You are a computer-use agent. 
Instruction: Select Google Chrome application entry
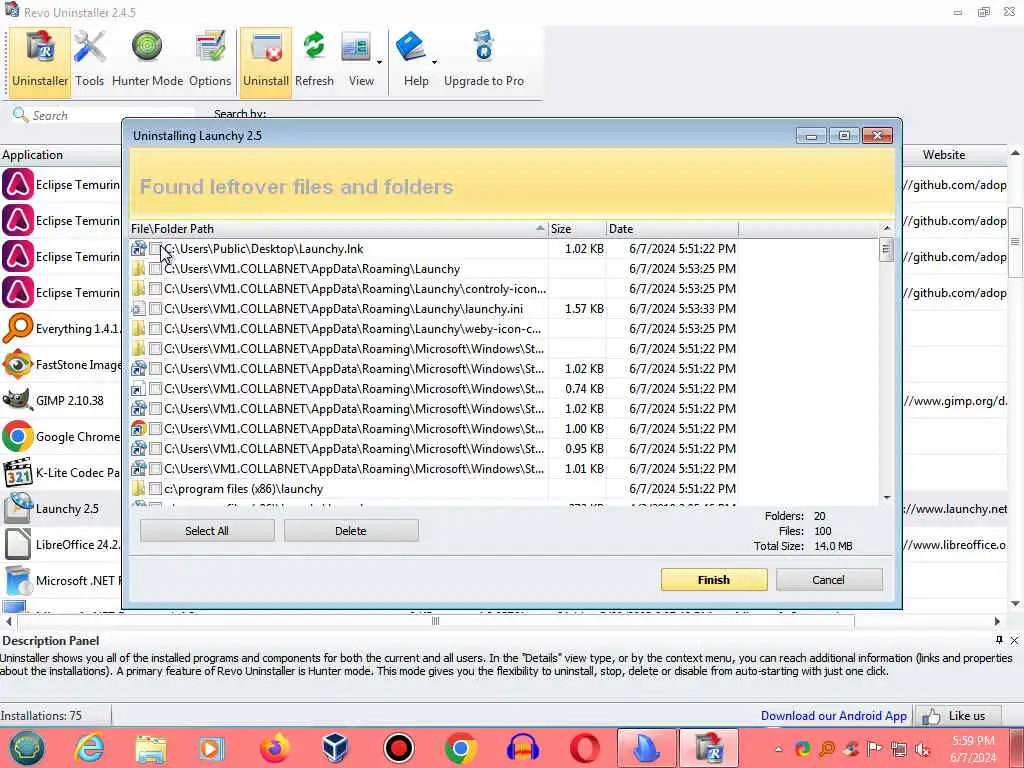point(61,436)
